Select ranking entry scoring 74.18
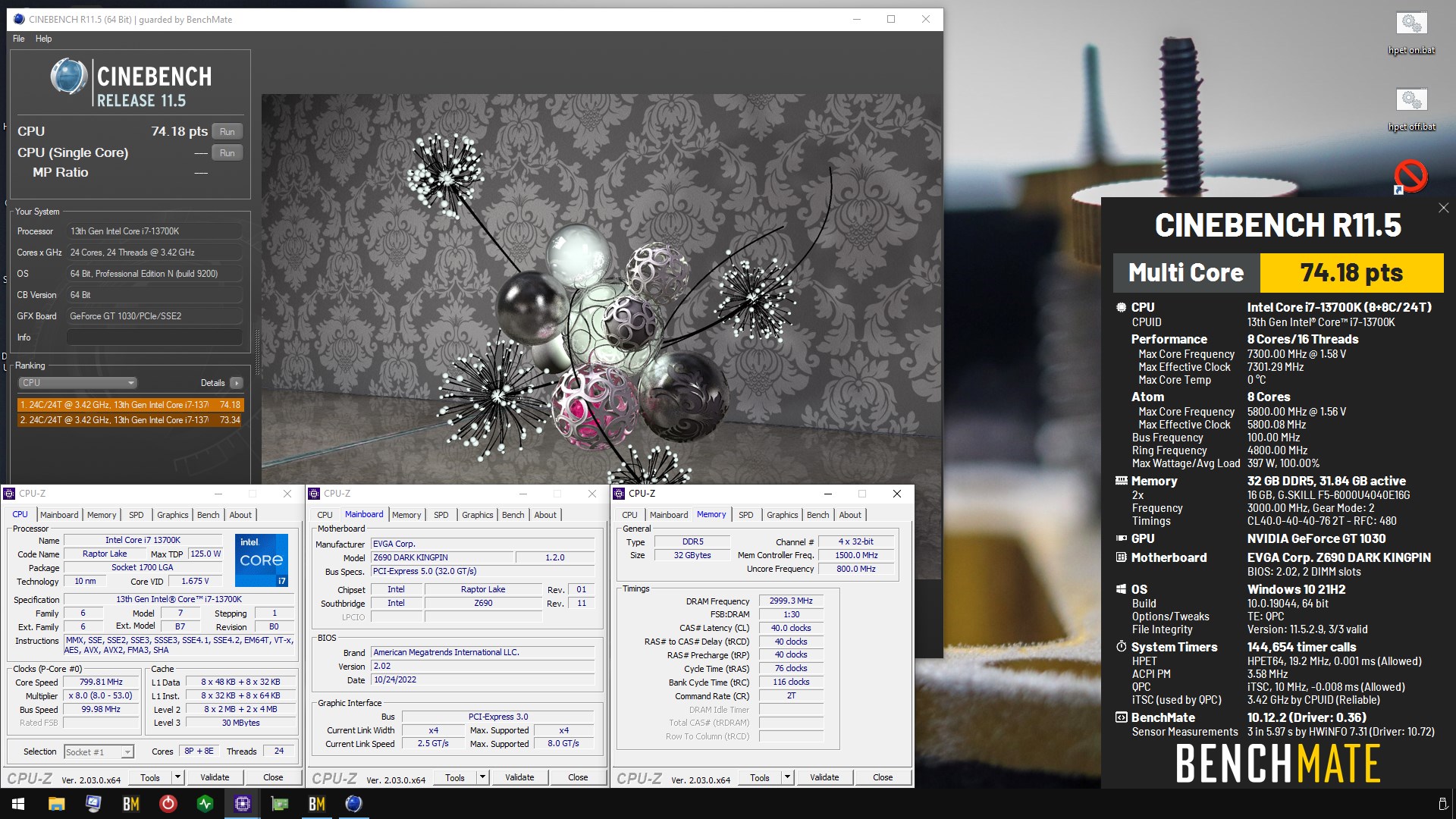This screenshot has width=1456, height=819. click(x=130, y=405)
